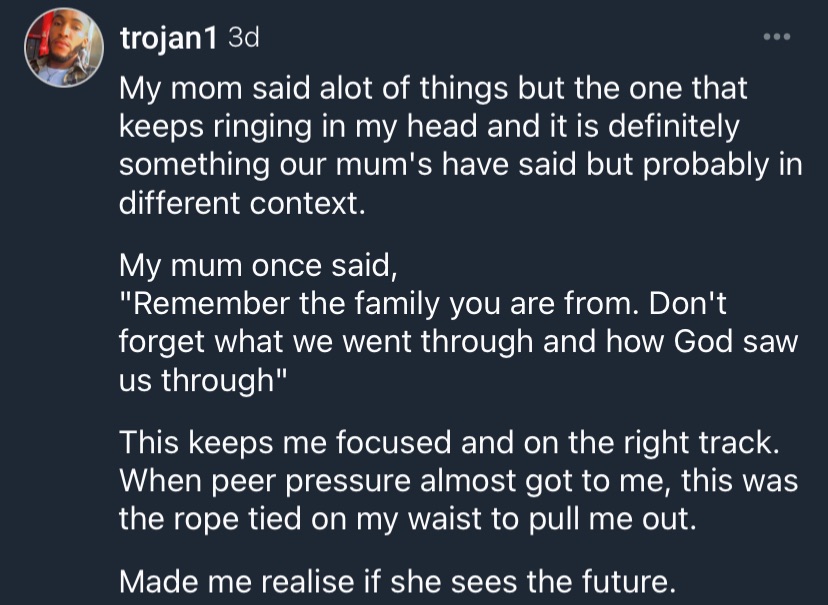Click the word 'definitely' in first paragraph
Screen dimensions: 828x605
[673, 127]
